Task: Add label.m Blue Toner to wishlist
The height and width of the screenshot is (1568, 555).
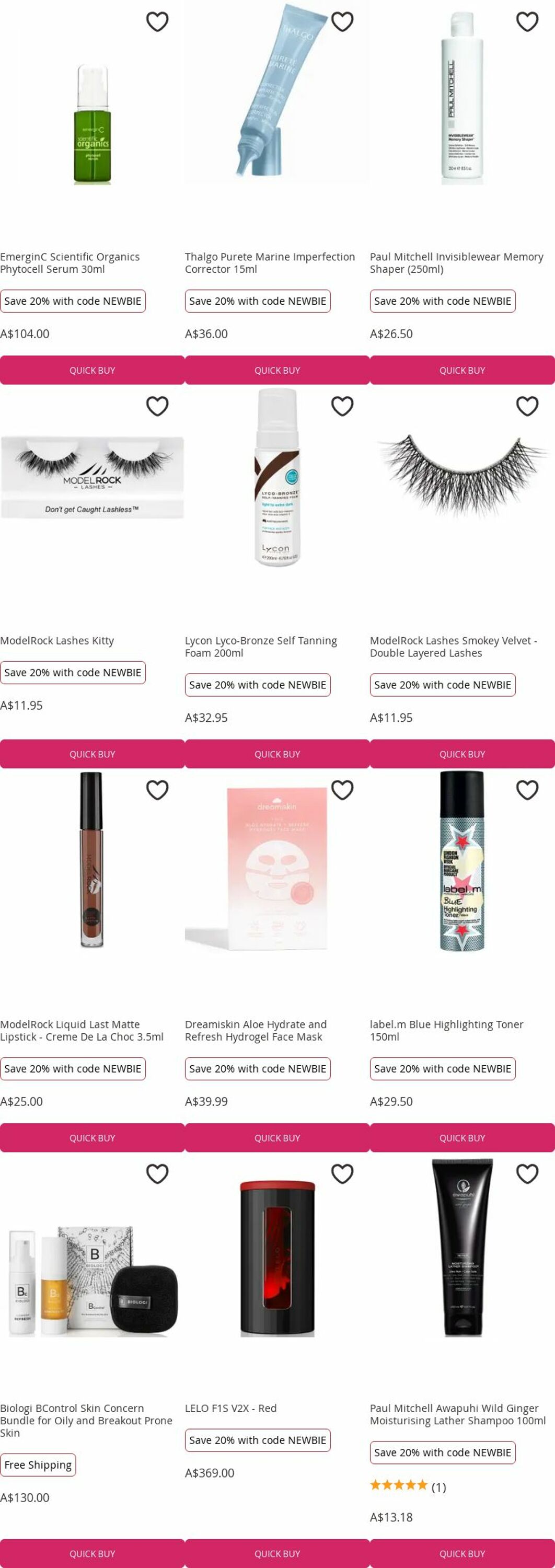Action: point(527,790)
